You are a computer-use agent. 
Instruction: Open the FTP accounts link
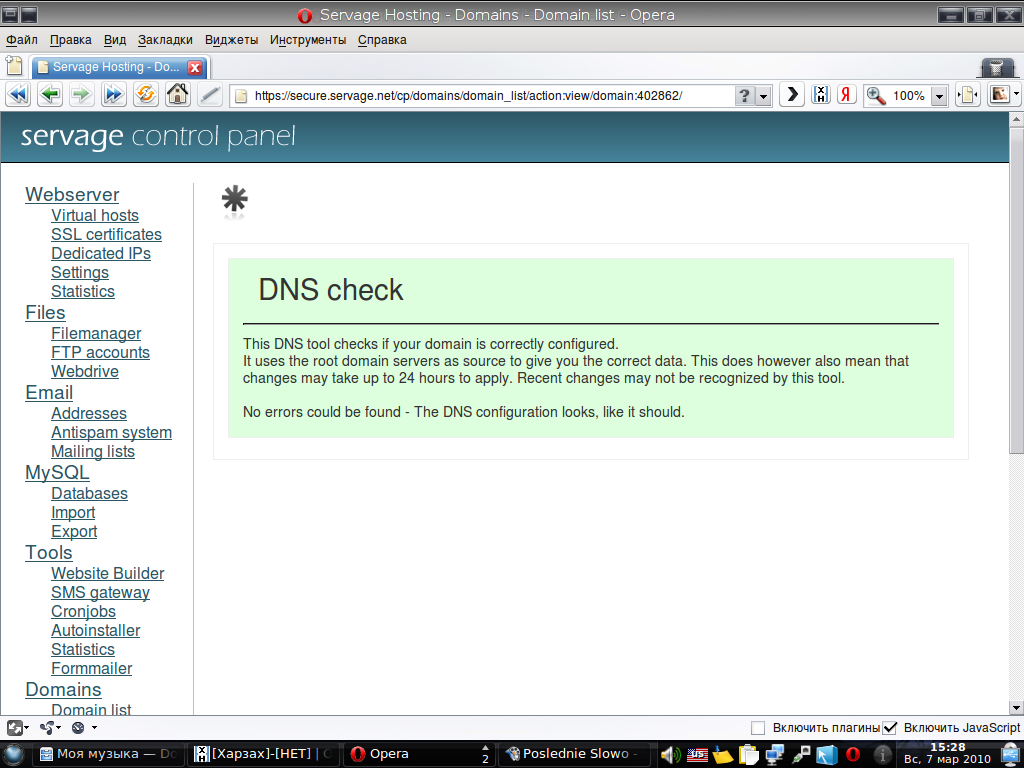coord(101,353)
